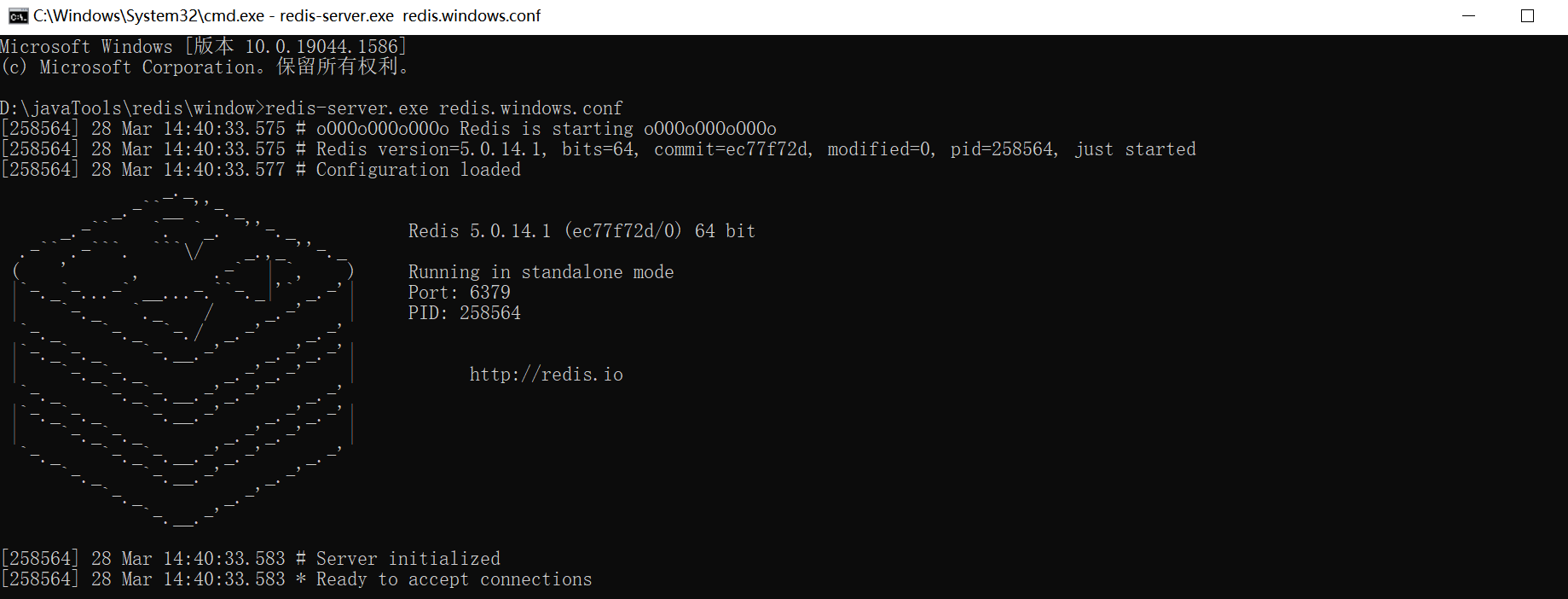The height and width of the screenshot is (599, 1568).
Task: Click the Redis is starting log line
Action: (x=388, y=129)
